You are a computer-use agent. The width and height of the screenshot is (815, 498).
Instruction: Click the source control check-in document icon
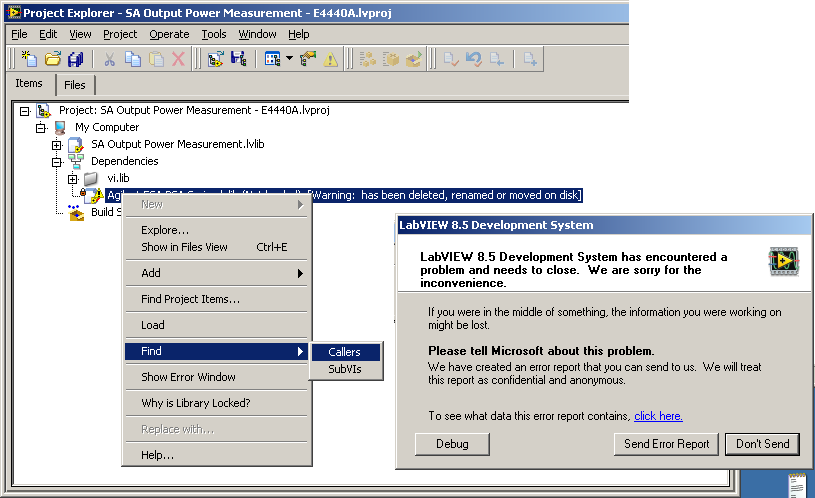[x=450, y=59]
